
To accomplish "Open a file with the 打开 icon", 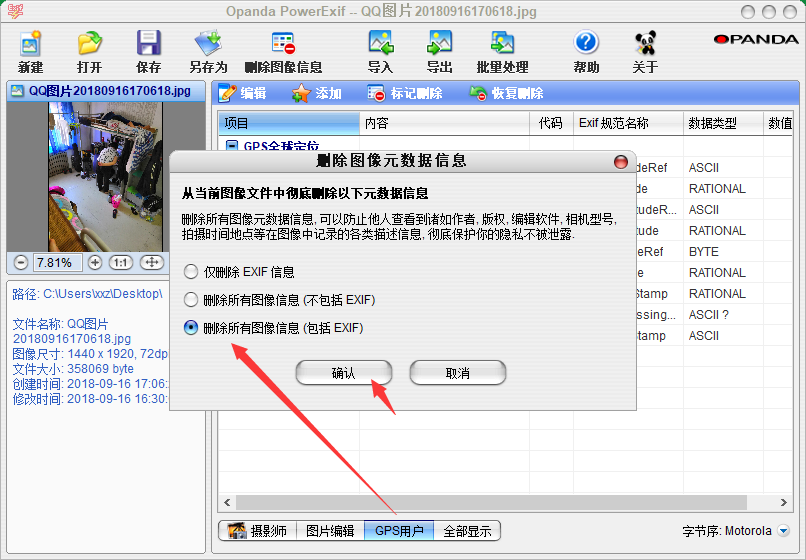I will tap(89, 43).
